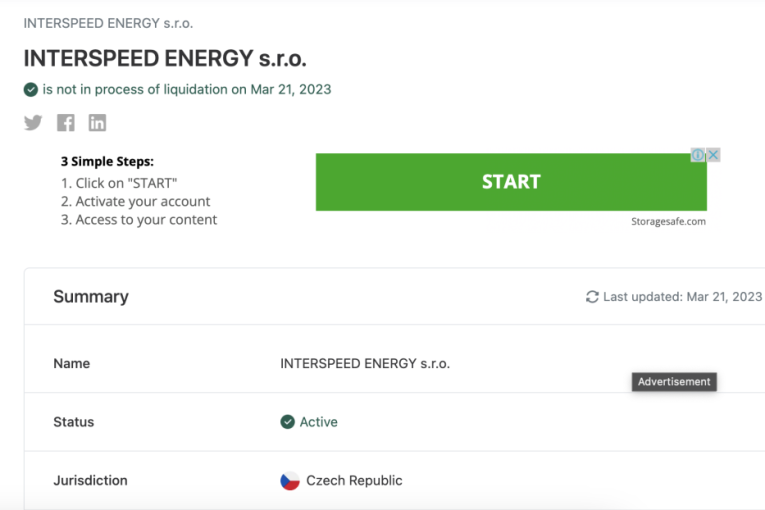This screenshot has width=765, height=510.
Task: Click the INTERSPEED ENERGY s.r.o. breadcrumb
Action: tap(108, 22)
